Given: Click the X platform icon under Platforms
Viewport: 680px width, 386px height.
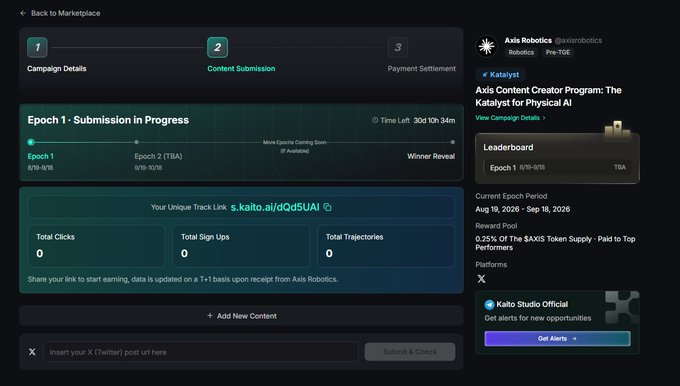Looking at the screenshot, I should click(481, 279).
